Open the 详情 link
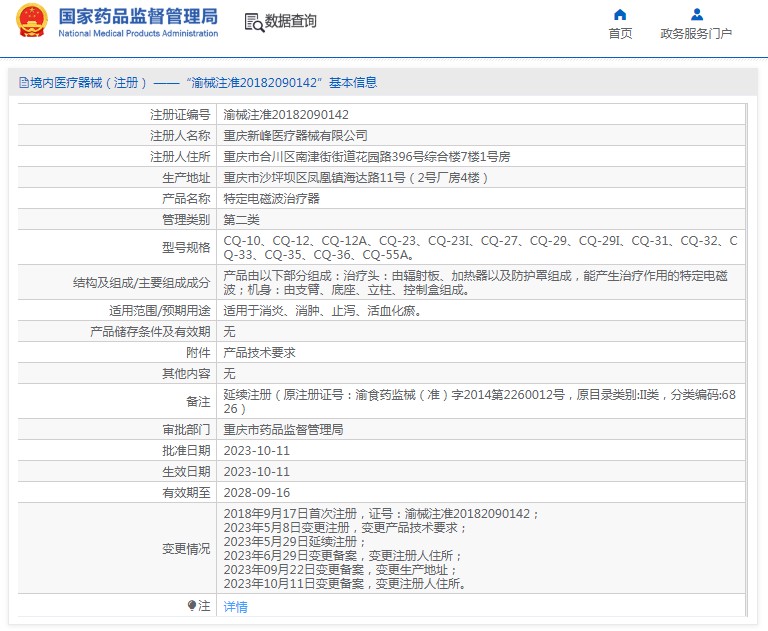 click(x=236, y=607)
